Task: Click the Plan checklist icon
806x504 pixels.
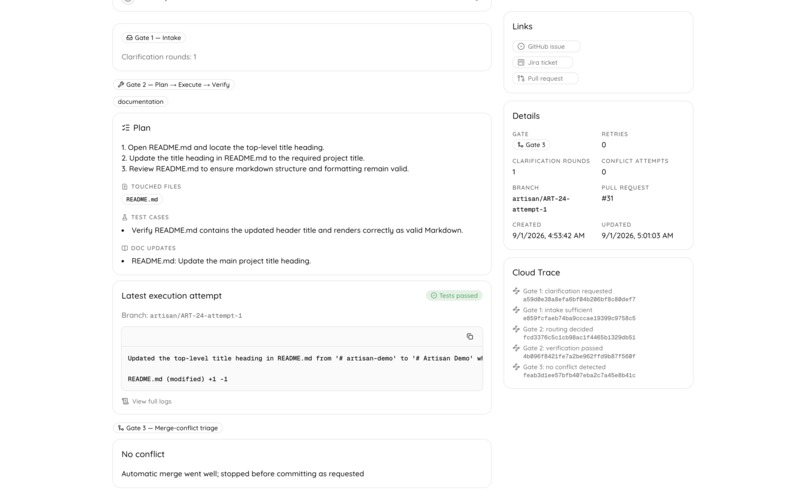Action: [x=125, y=128]
